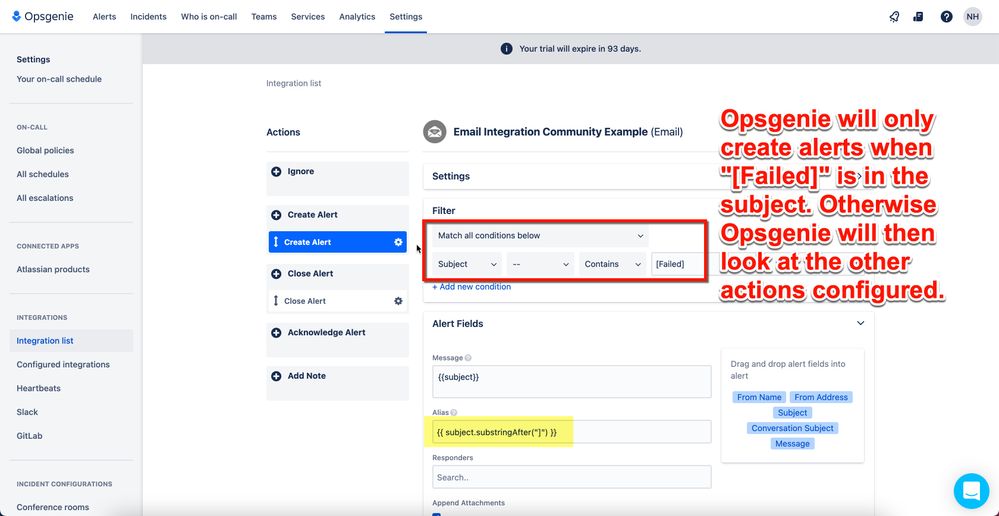The width and height of the screenshot is (999, 516).
Task: Open All escalations in sidebar
Action: click(x=45, y=197)
